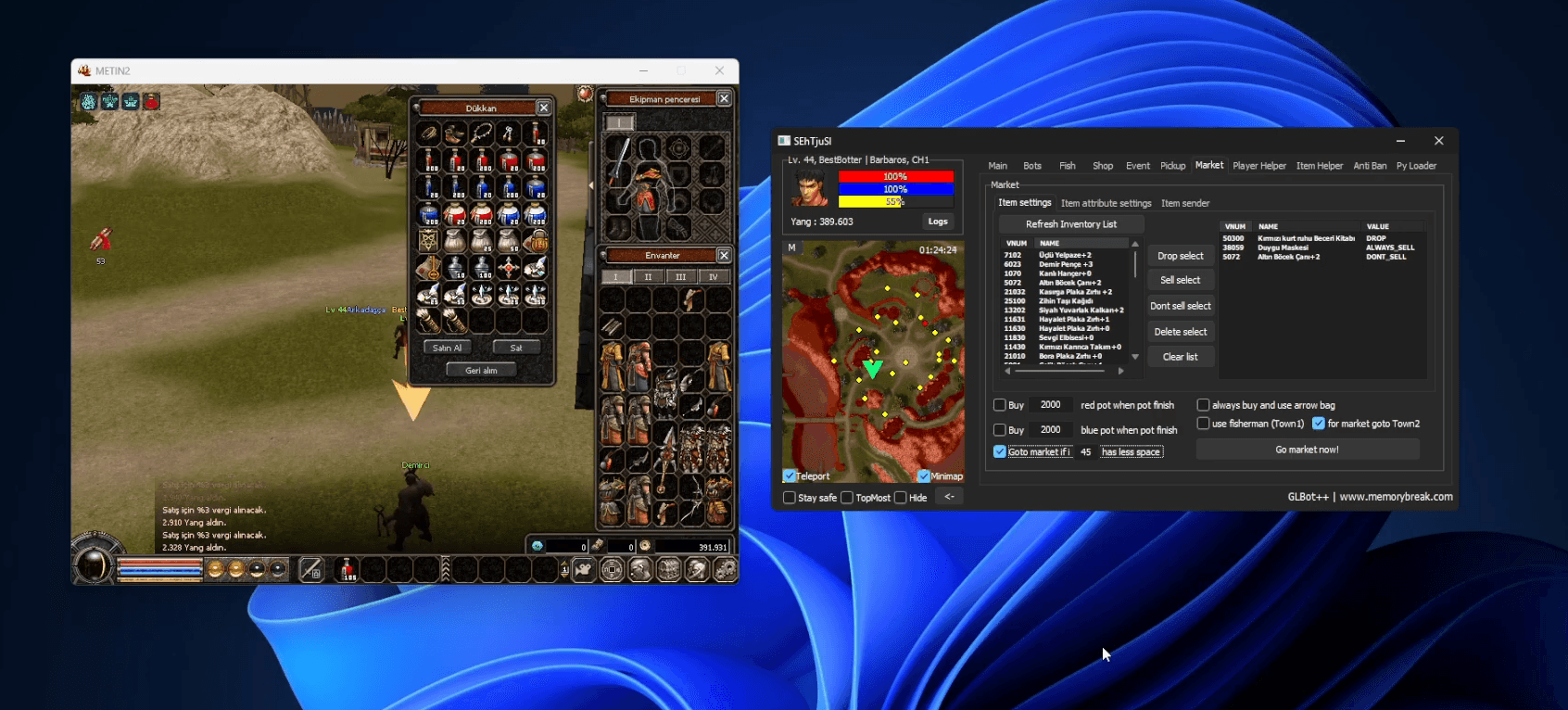Viewport: 1568px width, 710px height.
Task: Click the sword quickslot in game bar
Action: (x=311, y=569)
